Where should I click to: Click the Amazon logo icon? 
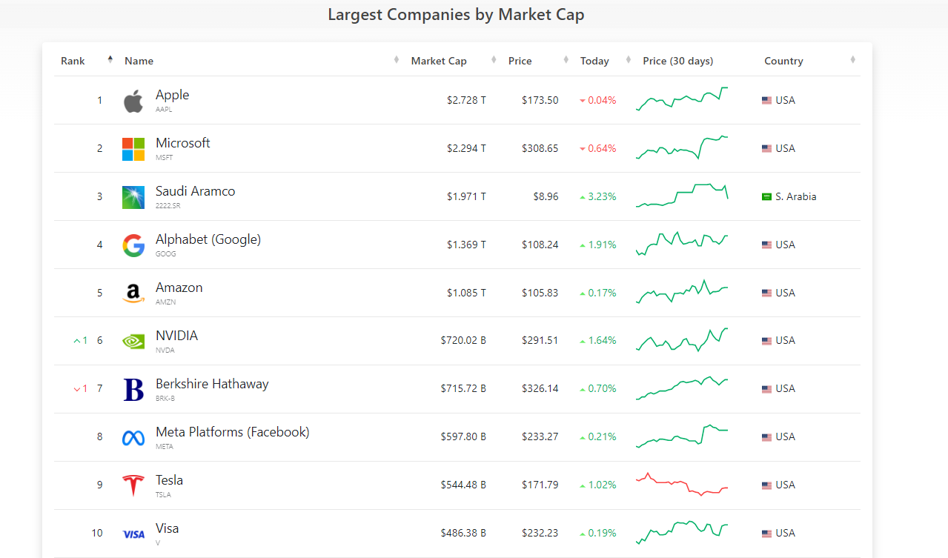coord(133,293)
